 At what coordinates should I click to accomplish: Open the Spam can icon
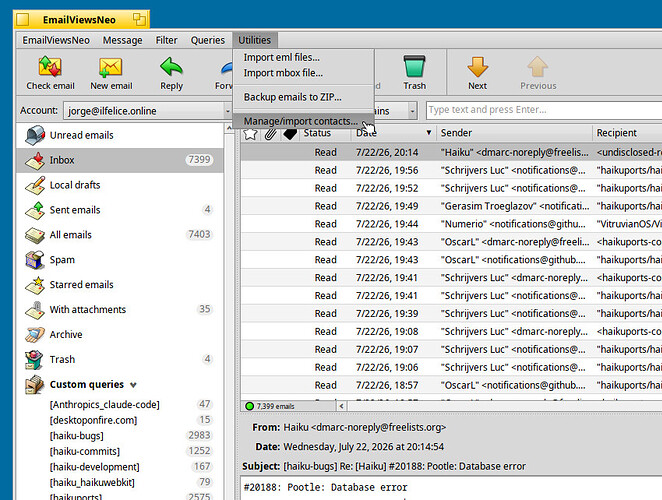pyautogui.click(x=35, y=260)
